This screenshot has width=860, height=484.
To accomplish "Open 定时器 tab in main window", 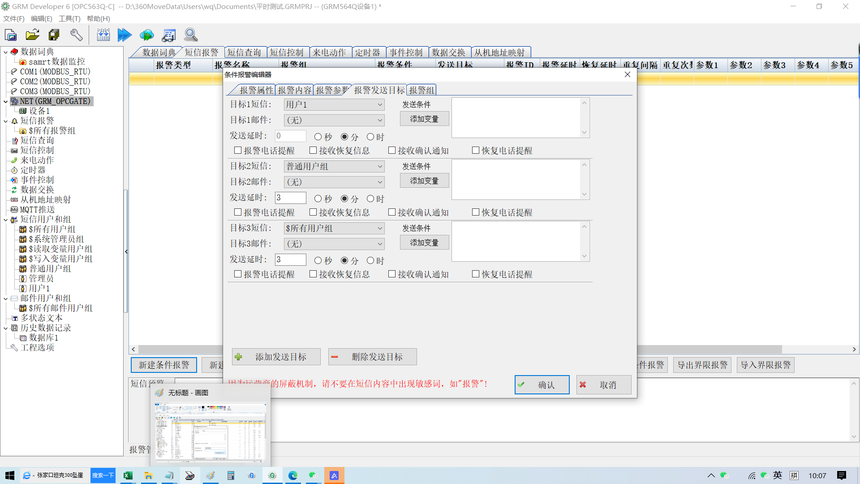I will [367, 53].
